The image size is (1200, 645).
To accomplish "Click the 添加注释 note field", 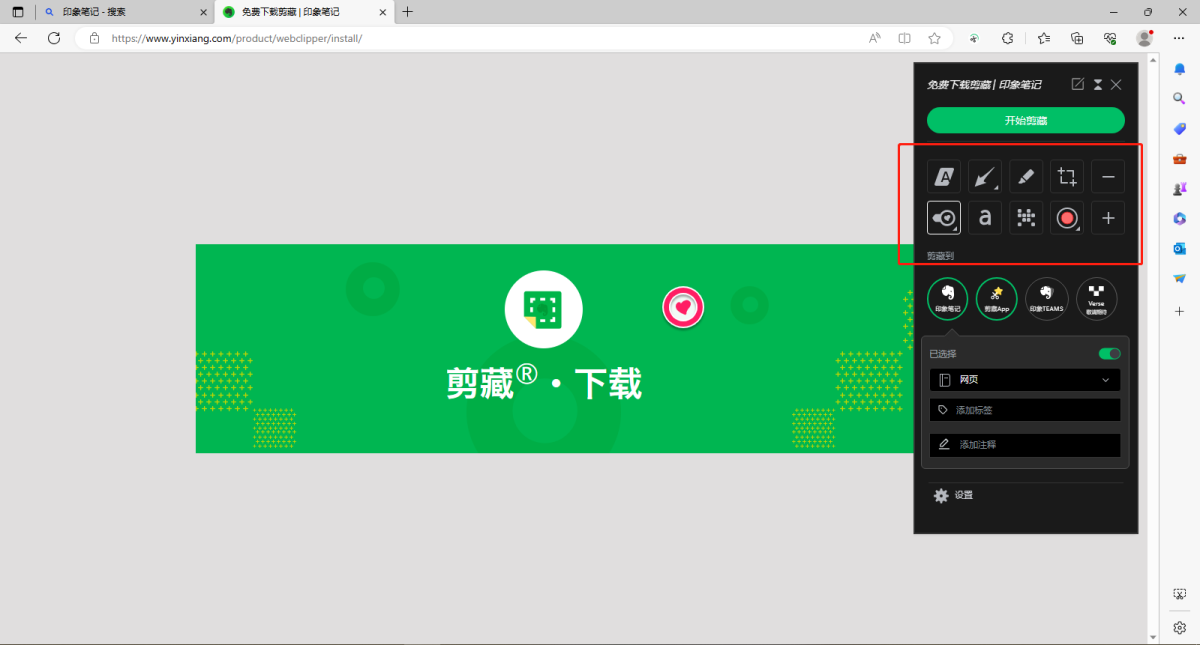I will [1025, 445].
